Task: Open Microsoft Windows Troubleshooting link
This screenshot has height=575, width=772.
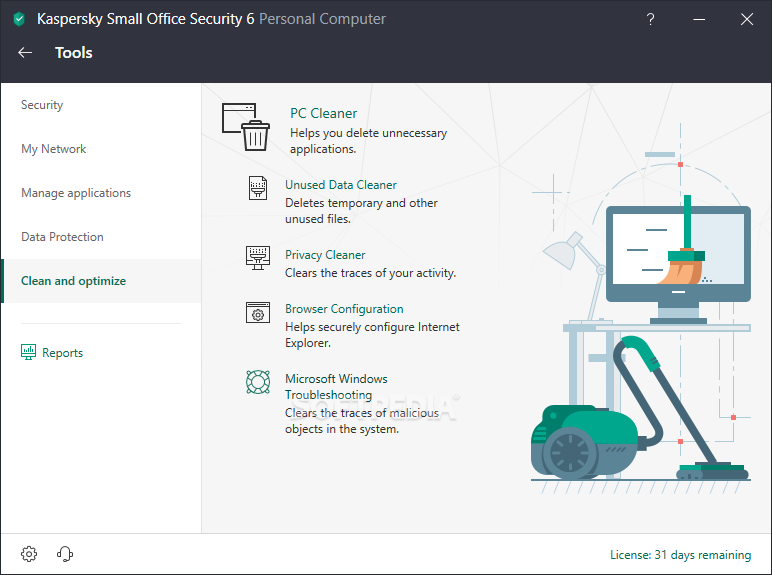Action: pyautogui.click(x=336, y=386)
